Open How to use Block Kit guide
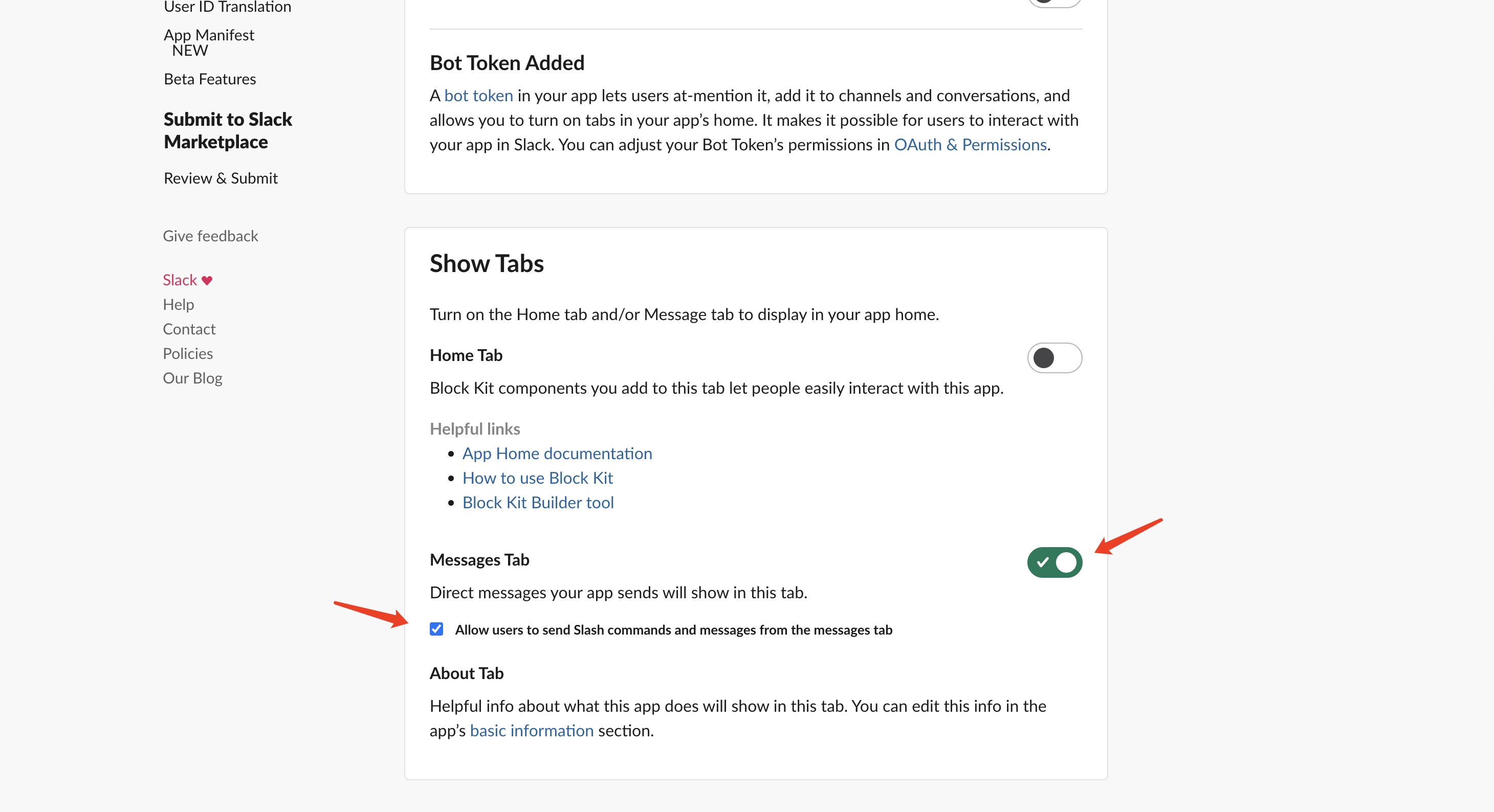The width and height of the screenshot is (1494, 812). point(537,478)
